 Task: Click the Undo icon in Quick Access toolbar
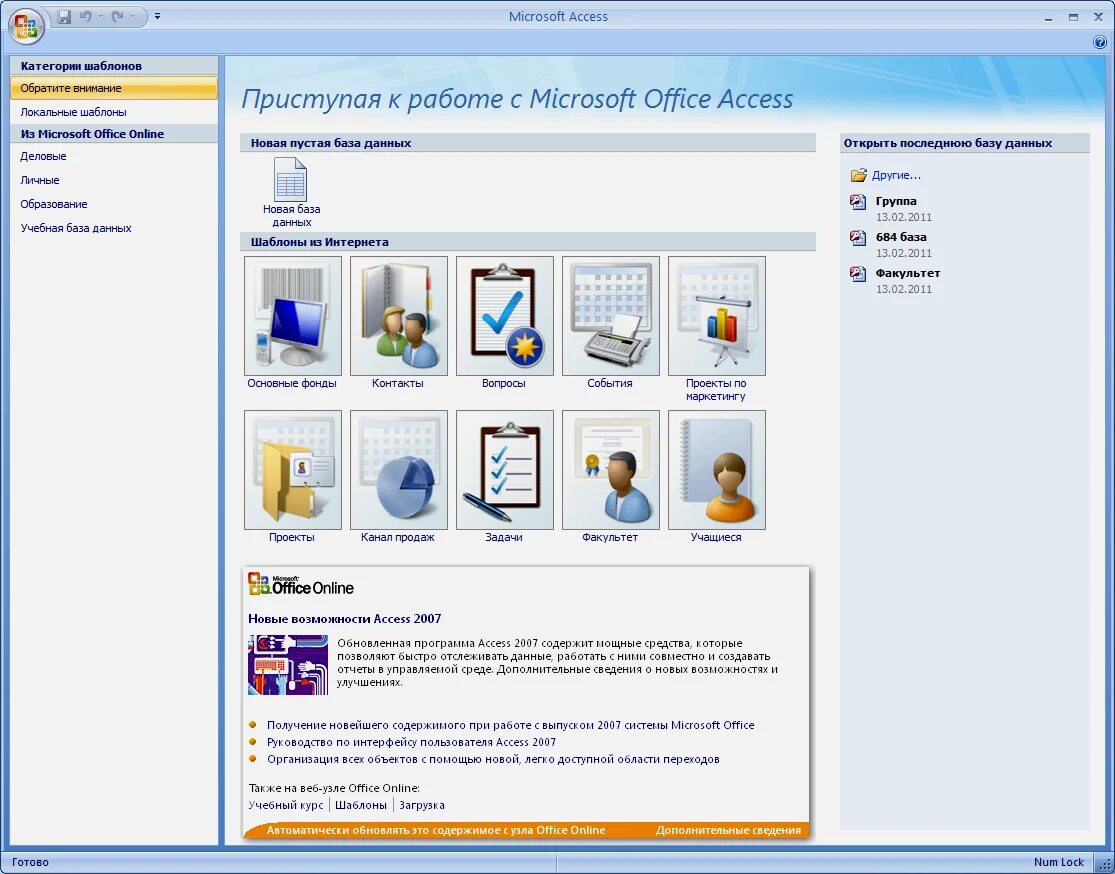pos(86,16)
